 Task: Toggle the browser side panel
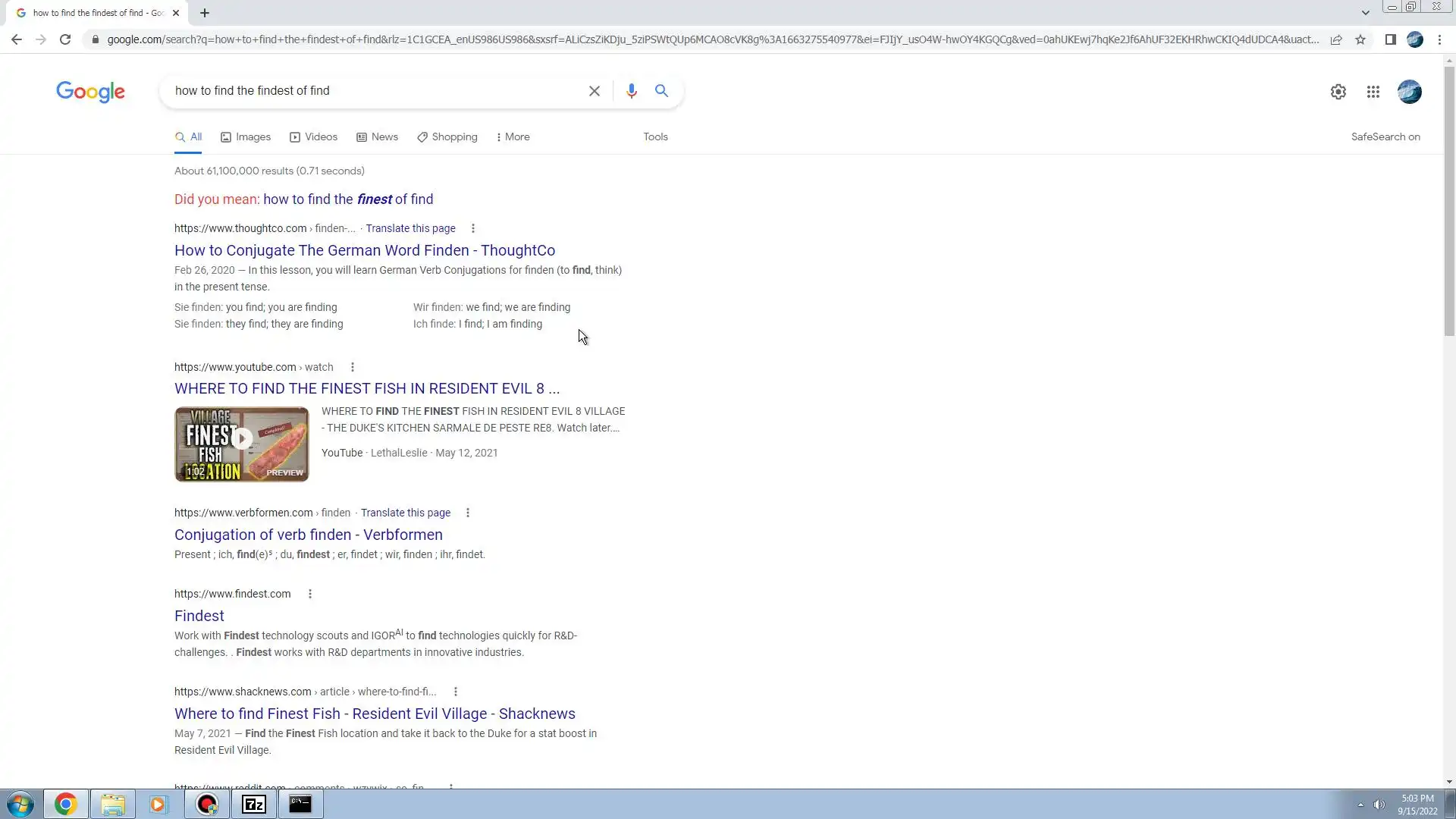click(x=1390, y=39)
